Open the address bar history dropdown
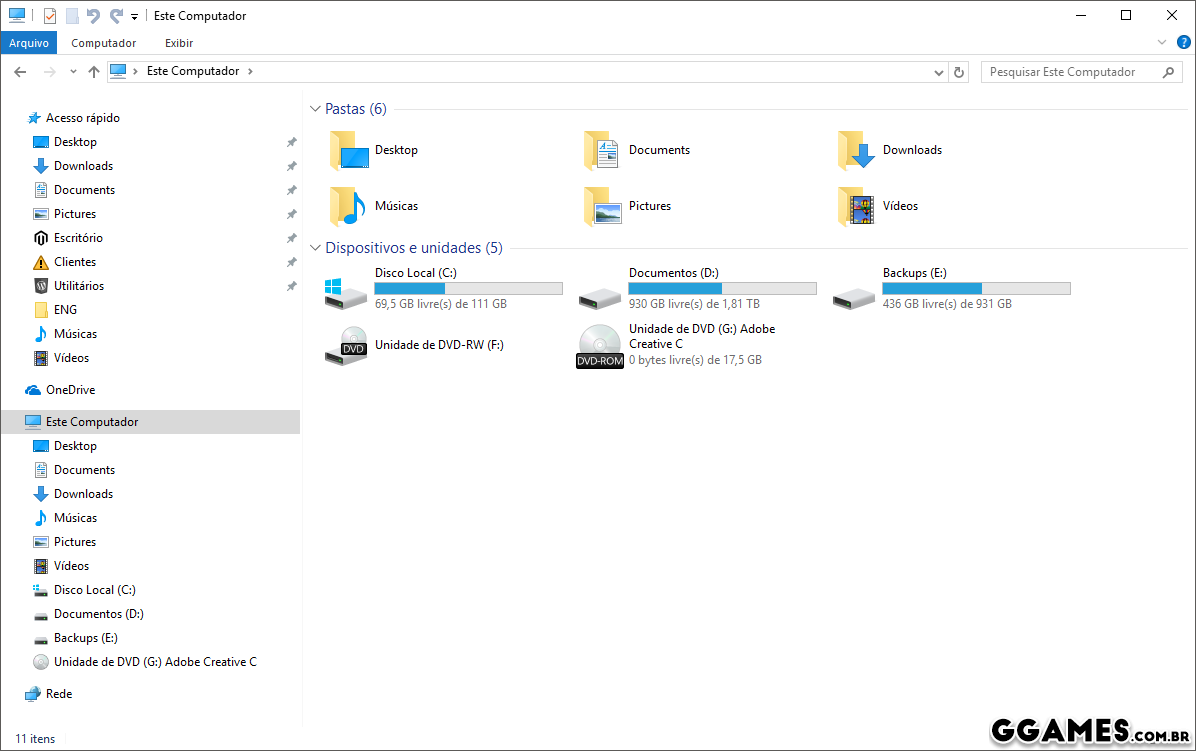Image resolution: width=1196 pixels, height=751 pixels. point(938,72)
